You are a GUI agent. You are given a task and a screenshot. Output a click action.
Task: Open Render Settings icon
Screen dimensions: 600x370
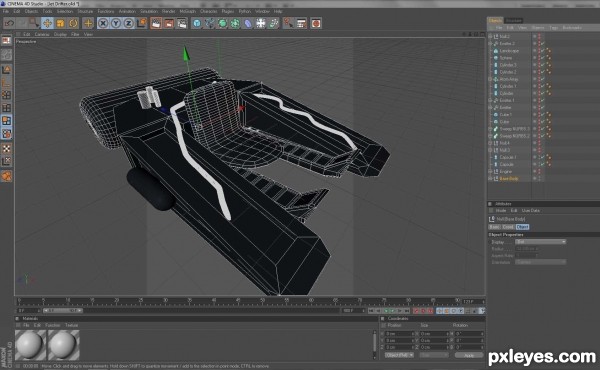(182, 23)
